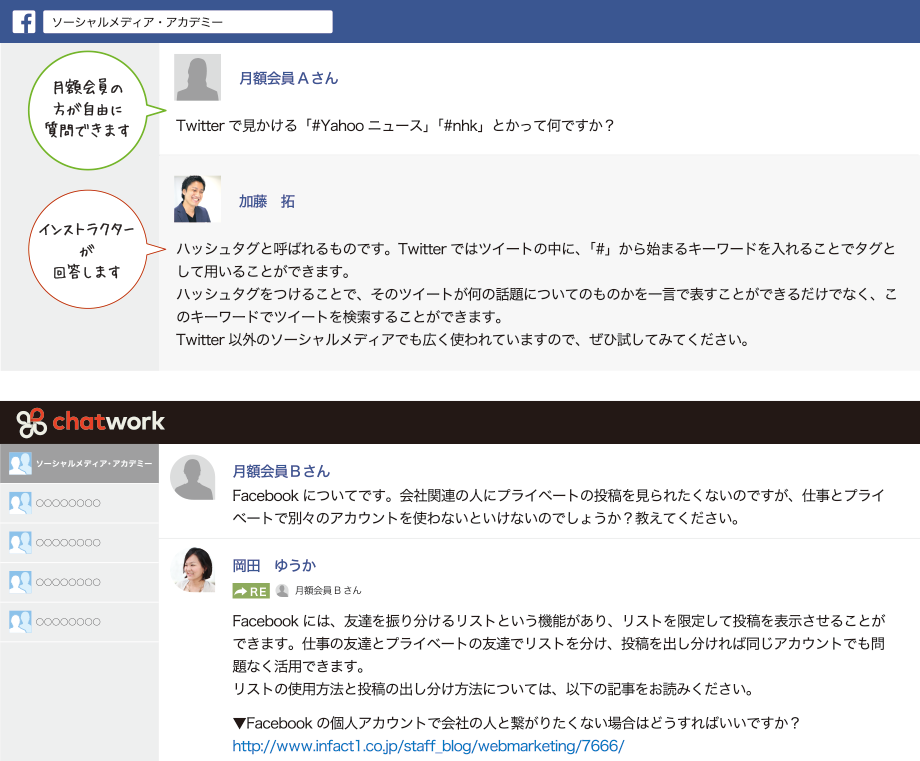Select ソーシャルメディア・アカデミー chat room in sidebar
Screen dimensions: 920x761
click(79, 464)
